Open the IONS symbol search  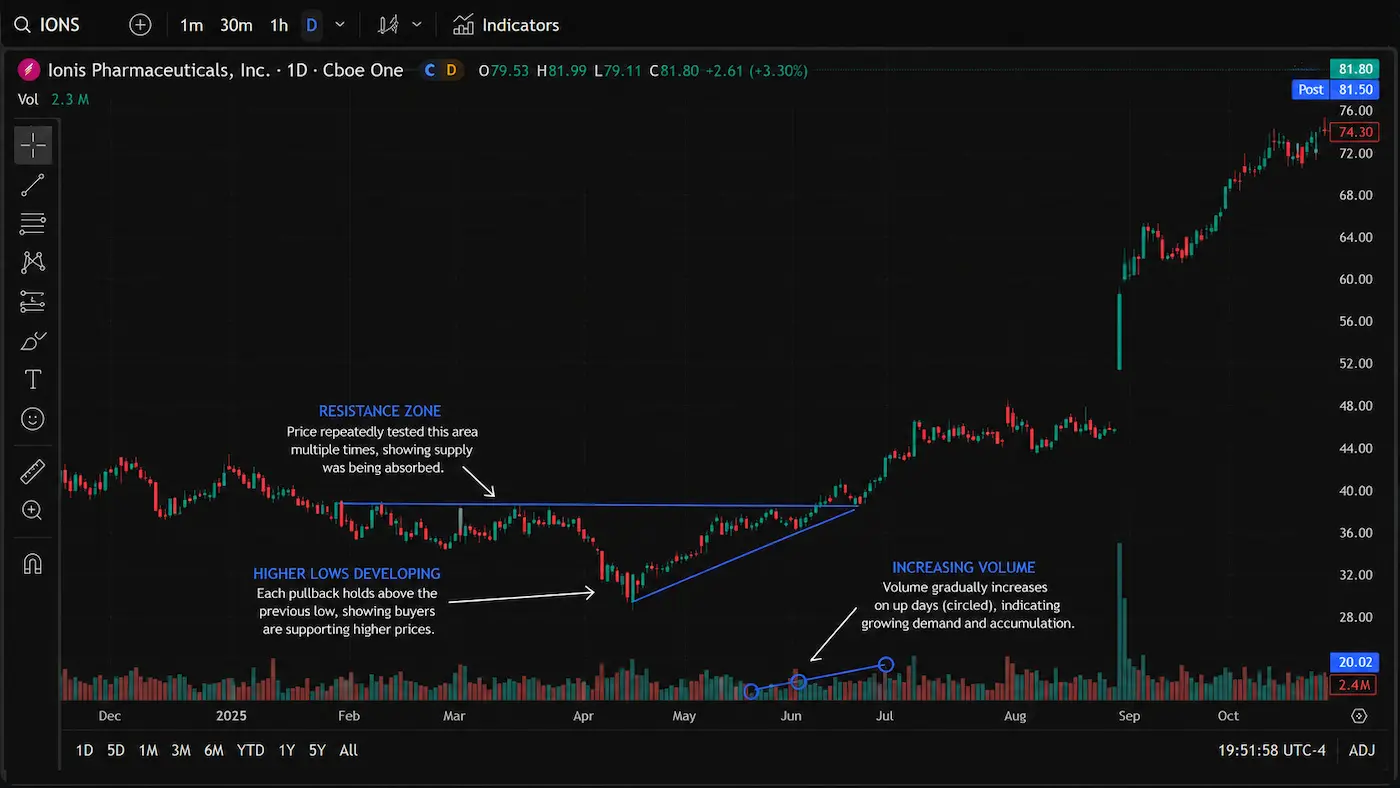[x=48, y=25]
